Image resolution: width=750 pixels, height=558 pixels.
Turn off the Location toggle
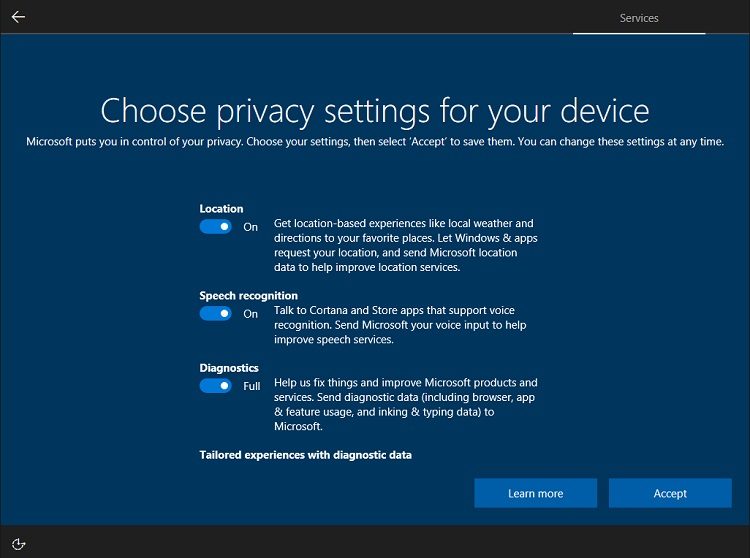(215, 227)
